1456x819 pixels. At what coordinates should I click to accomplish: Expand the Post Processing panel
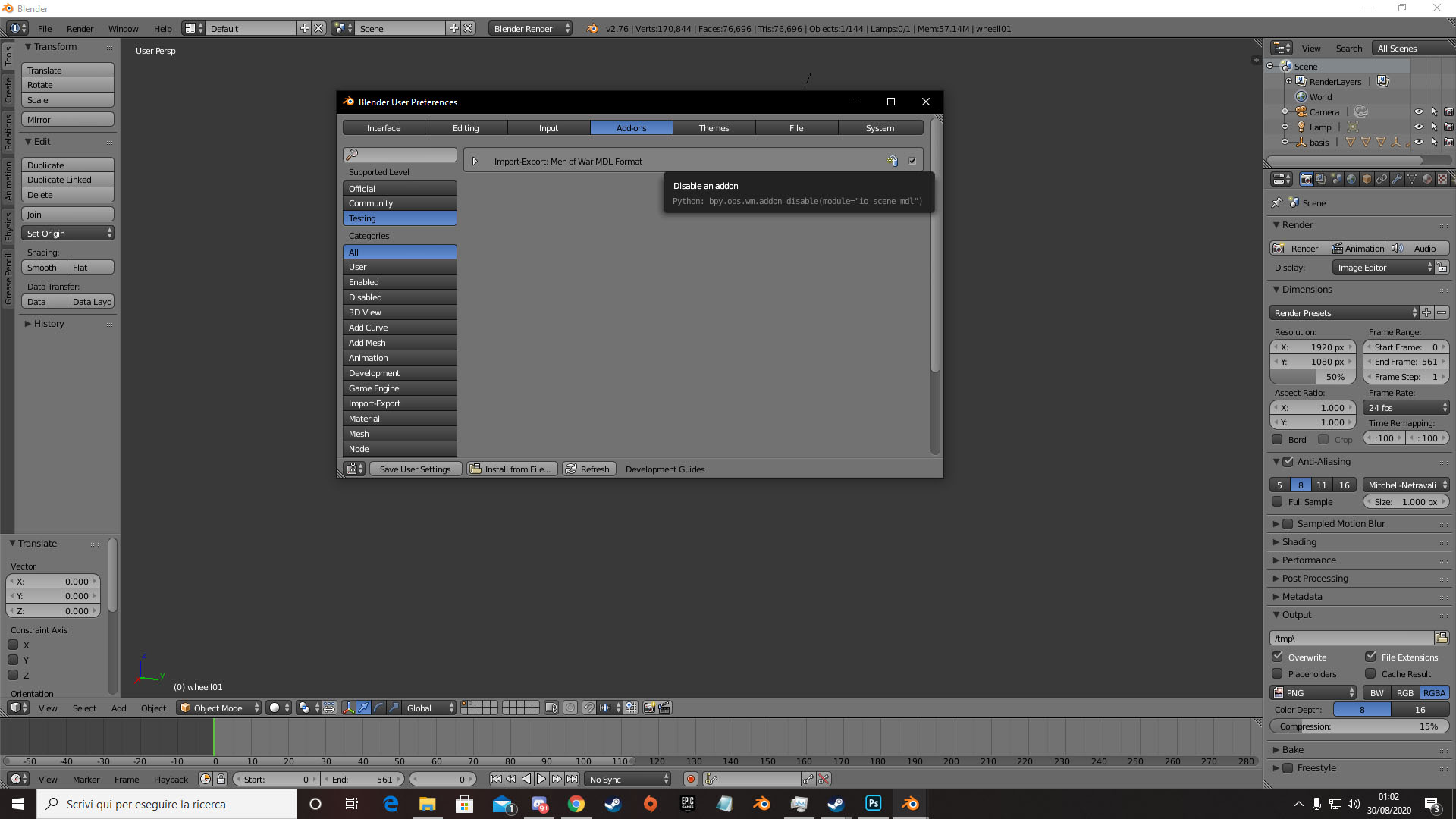1314,578
